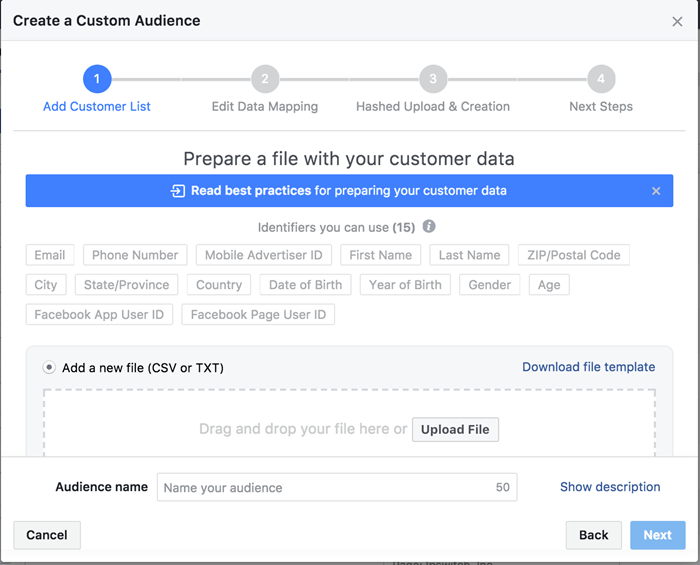Close the Create a Custom Audience dialog
Image resolution: width=700 pixels, height=565 pixels.
[677, 21]
